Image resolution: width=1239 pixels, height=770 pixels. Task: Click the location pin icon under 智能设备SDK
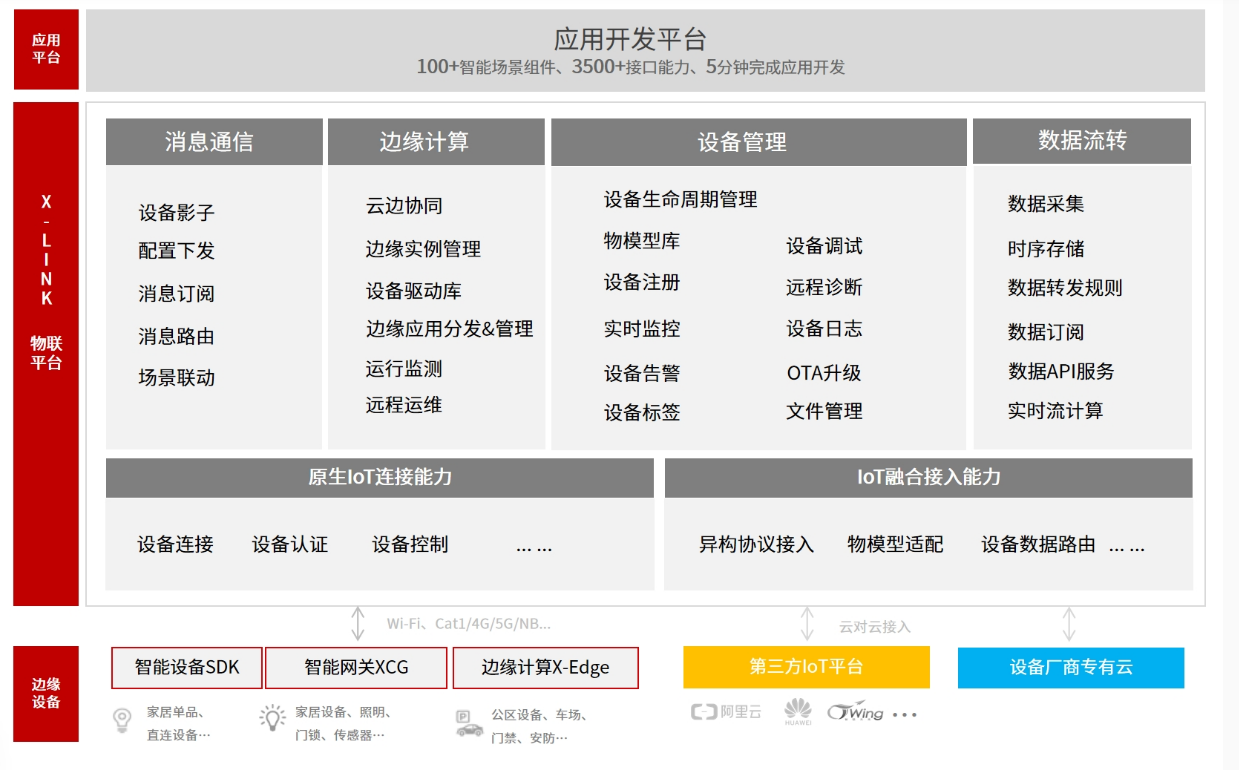(x=122, y=721)
